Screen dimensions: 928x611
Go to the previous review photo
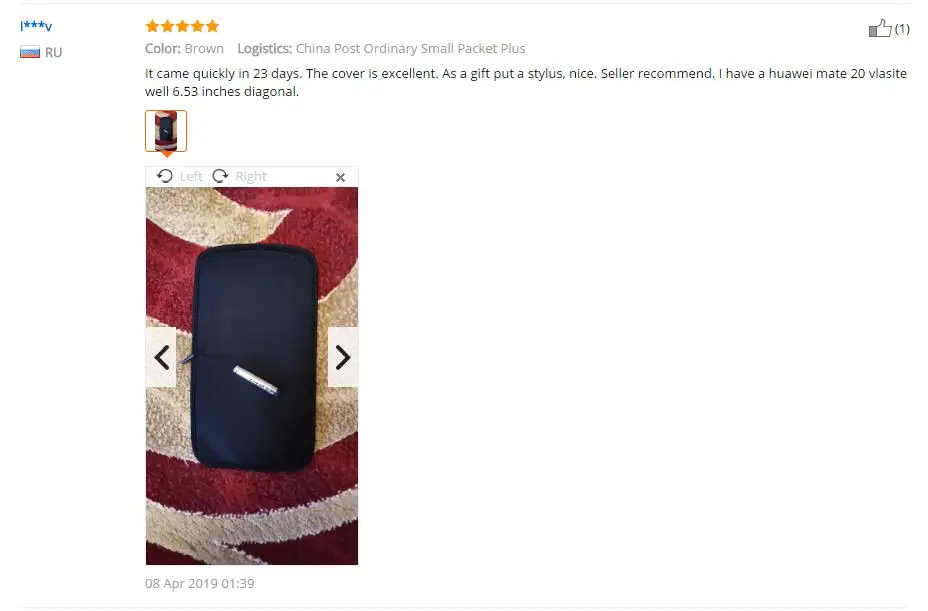(161, 357)
